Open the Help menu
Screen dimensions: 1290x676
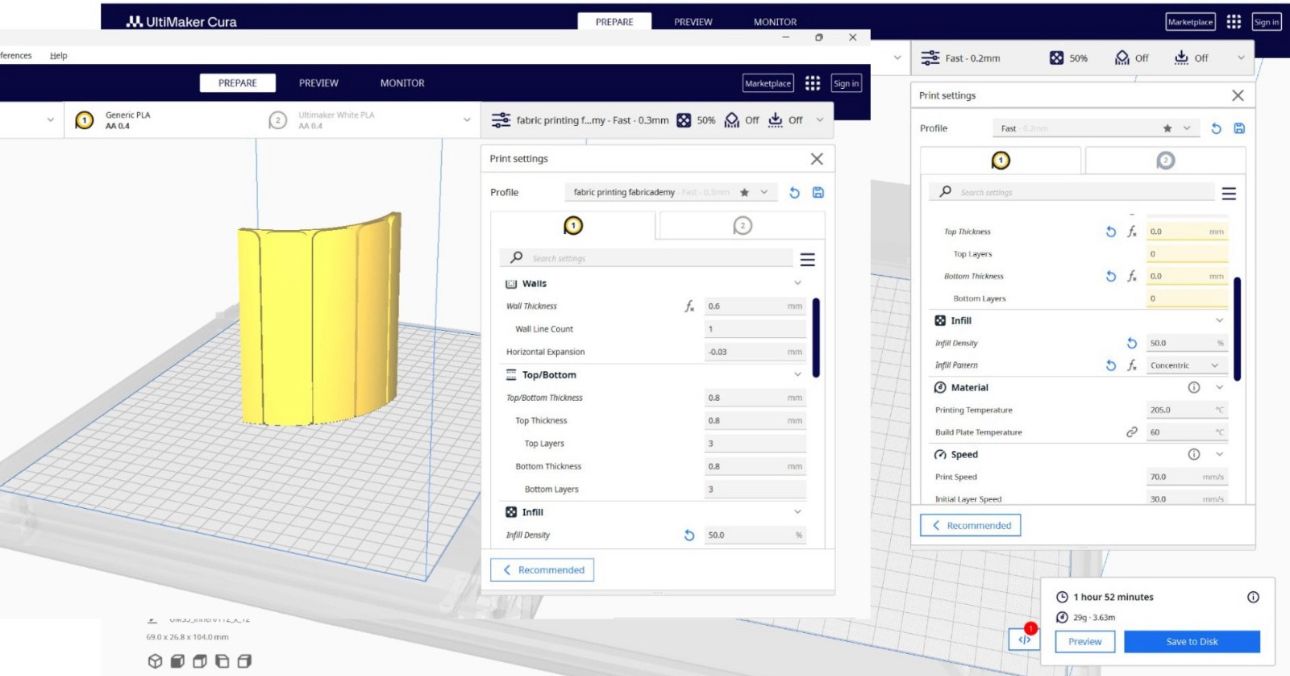(x=58, y=56)
